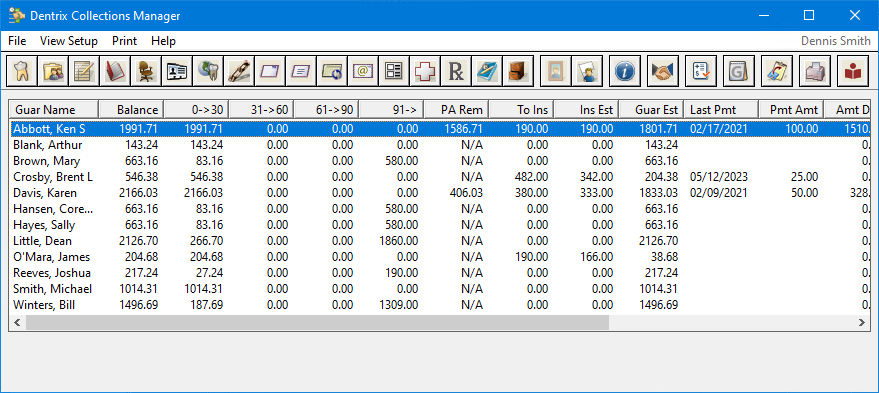This screenshot has width=879, height=393.
Task: Click the list layout view icon
Action: pos(394,71)
